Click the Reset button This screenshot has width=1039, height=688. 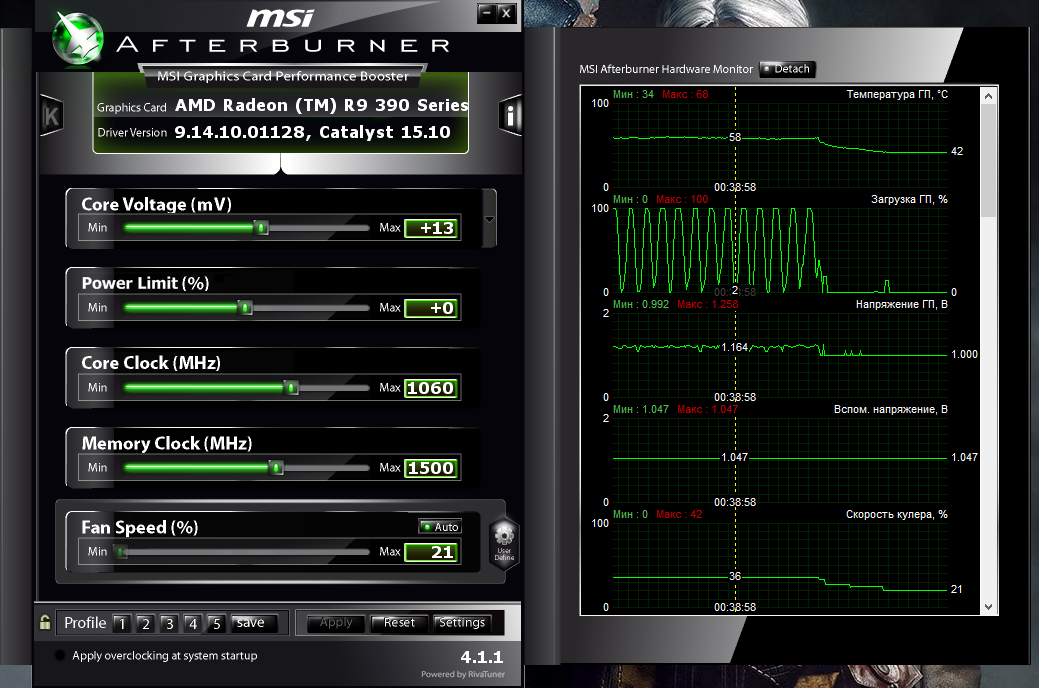click(x=399, y=622)
